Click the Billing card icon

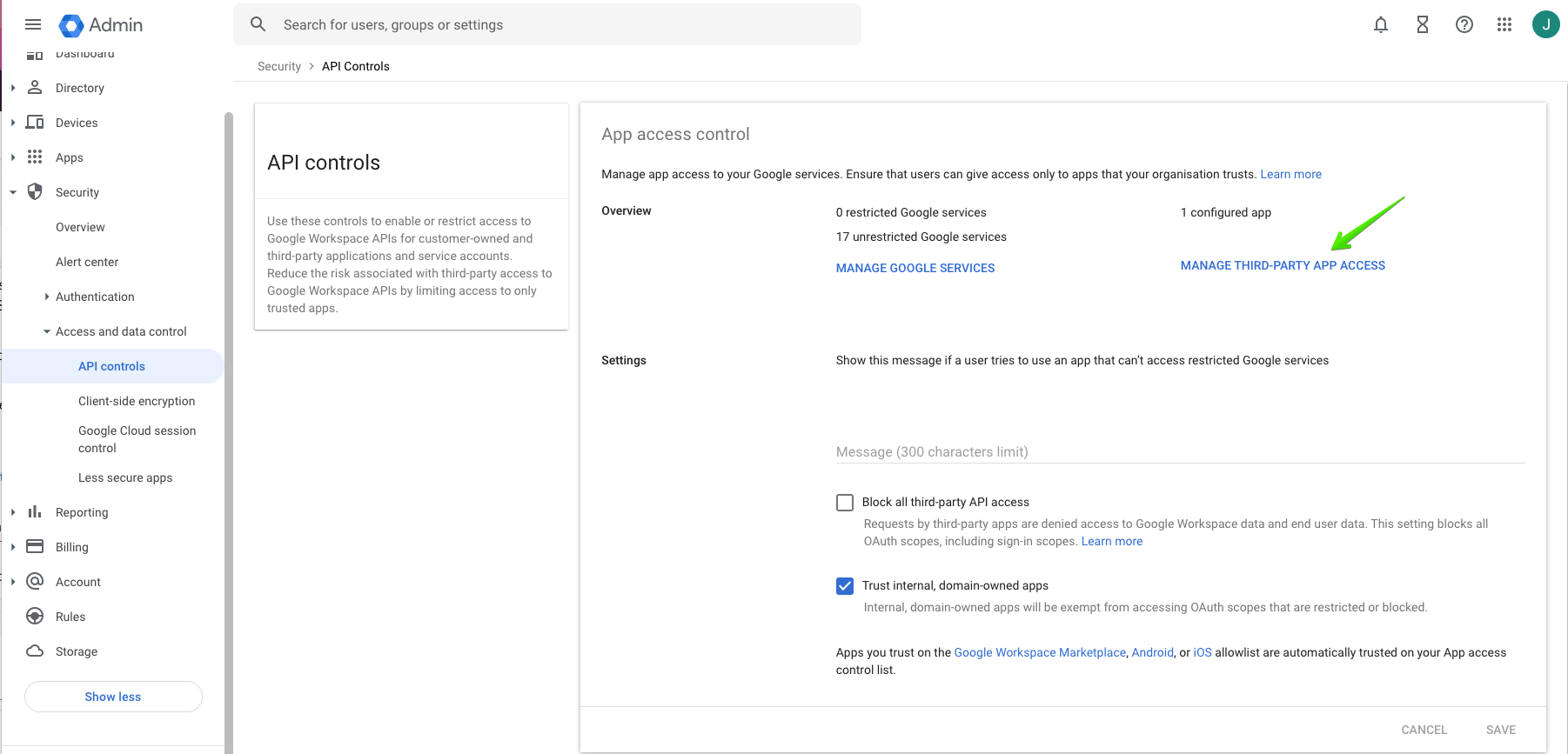point(35,546)
